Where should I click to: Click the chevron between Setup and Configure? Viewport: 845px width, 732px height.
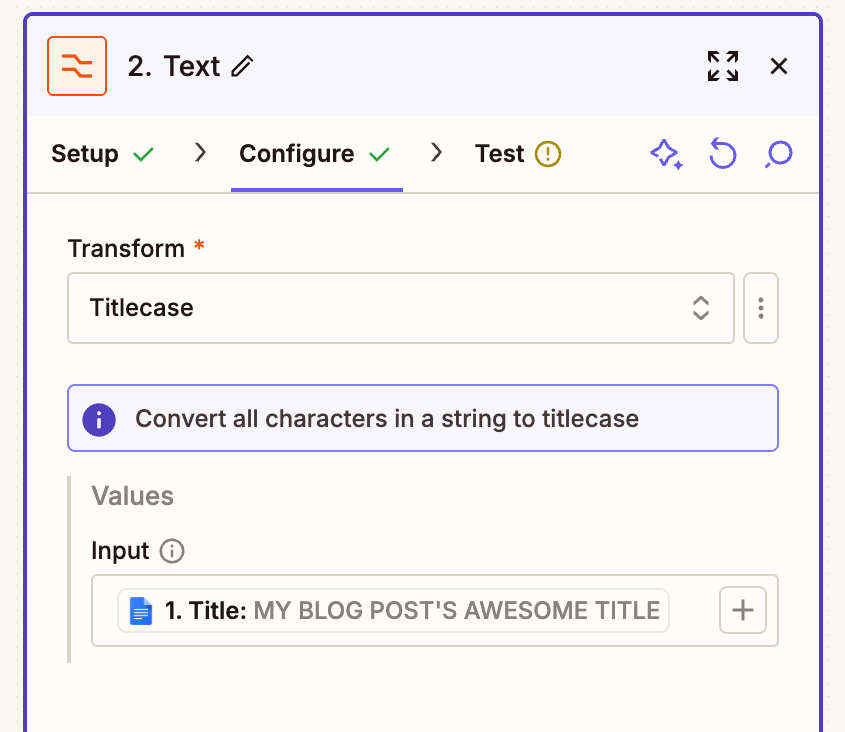(200, 153)
